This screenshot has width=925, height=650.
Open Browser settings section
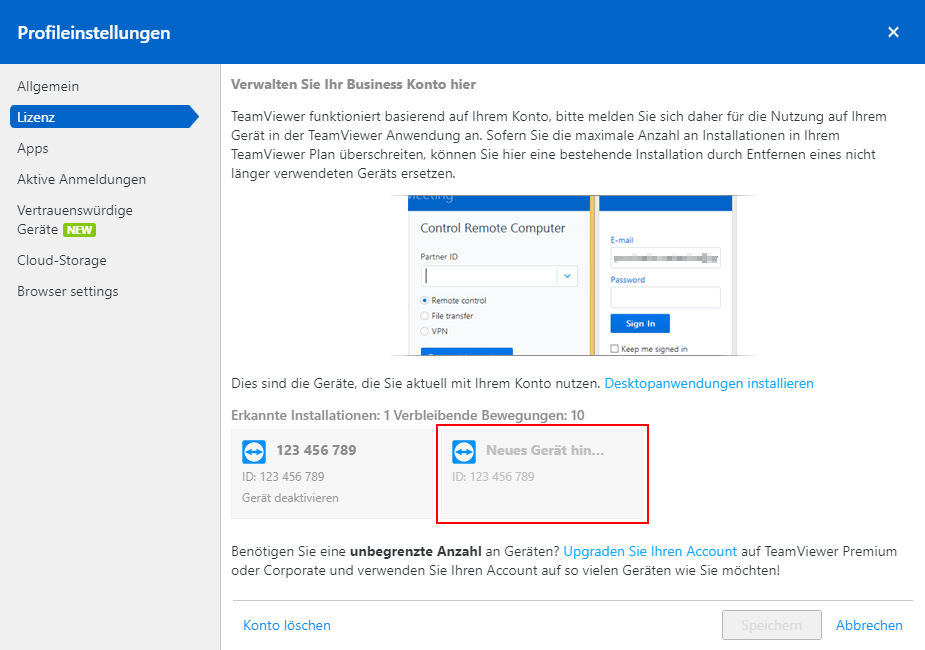[68, 291]
